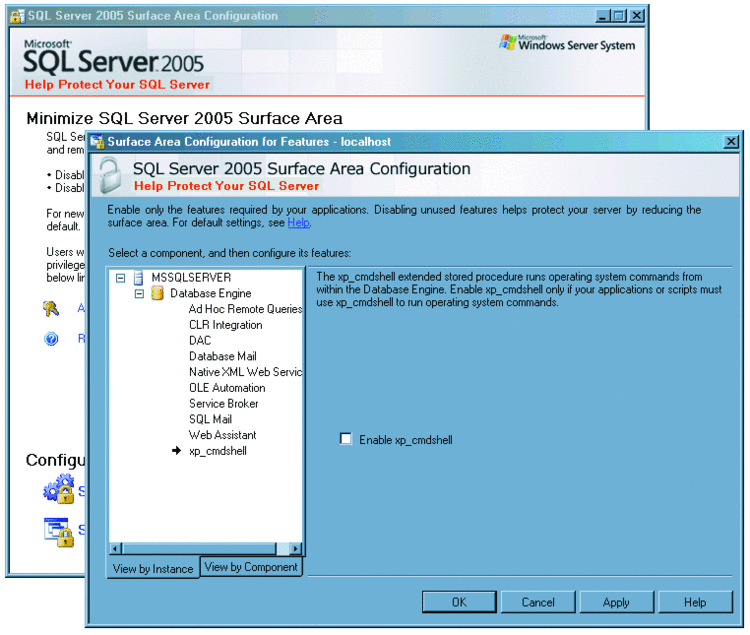Select DAC feature in the tree
Image resolution: width=750 pixels, height=635 pixels.
point(200,341)
